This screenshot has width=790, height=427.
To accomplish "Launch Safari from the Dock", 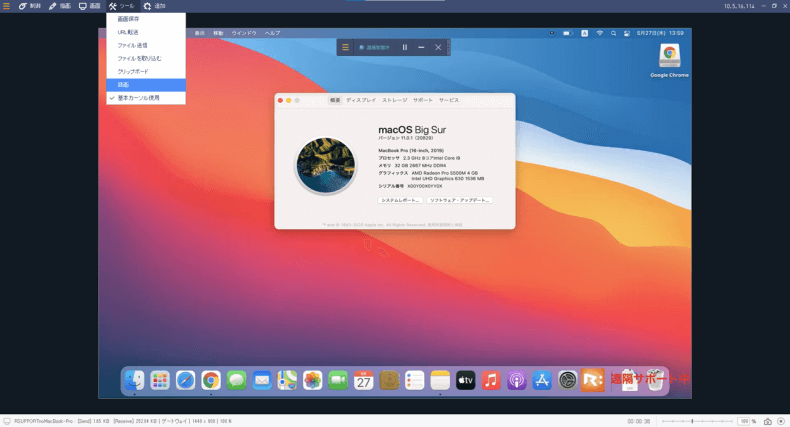I will [185, 381].
